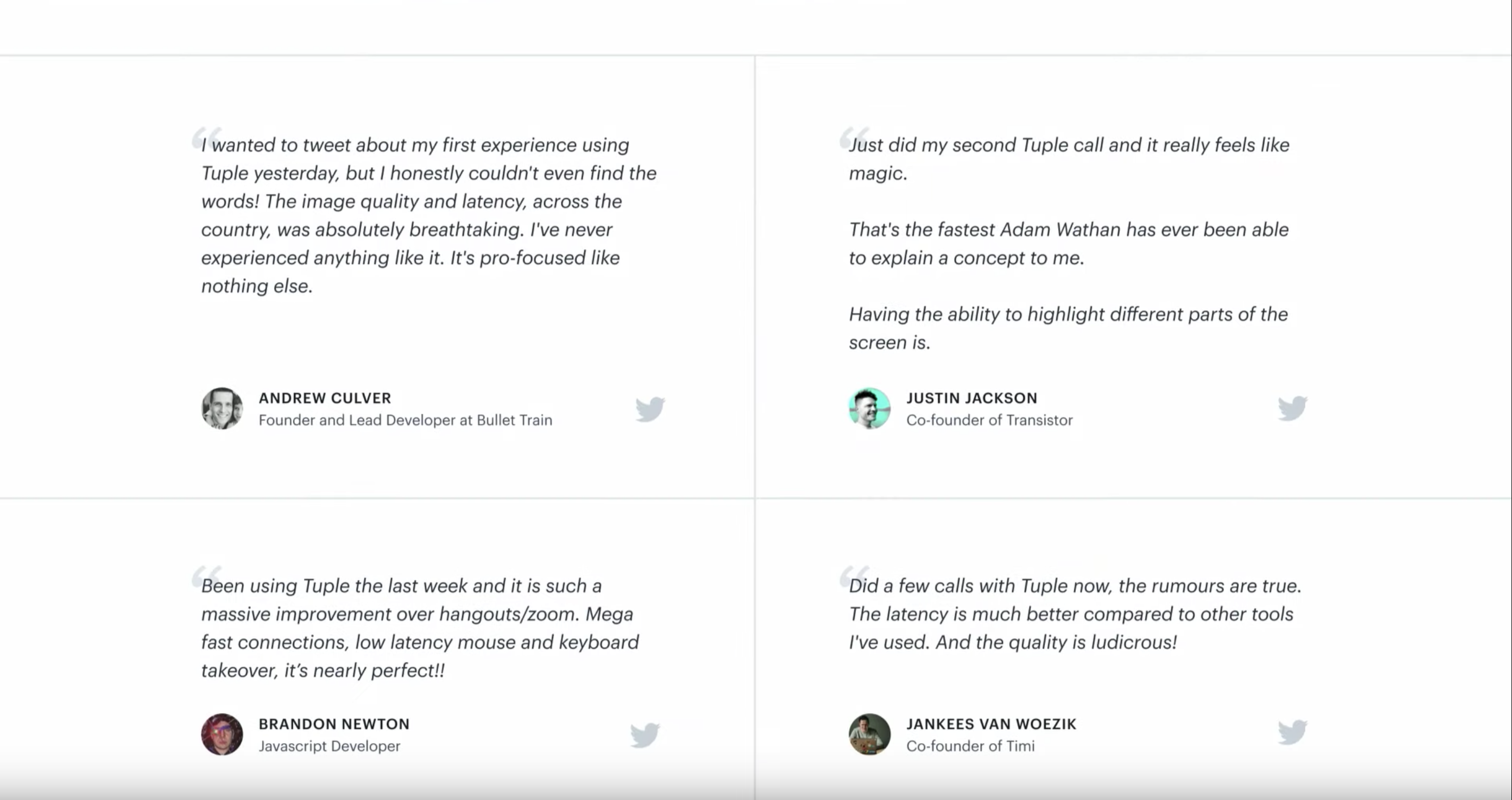Click the quotation mark icon on the rumours quote
This screenshot has width=1512, height=800.
pos(854,576)
